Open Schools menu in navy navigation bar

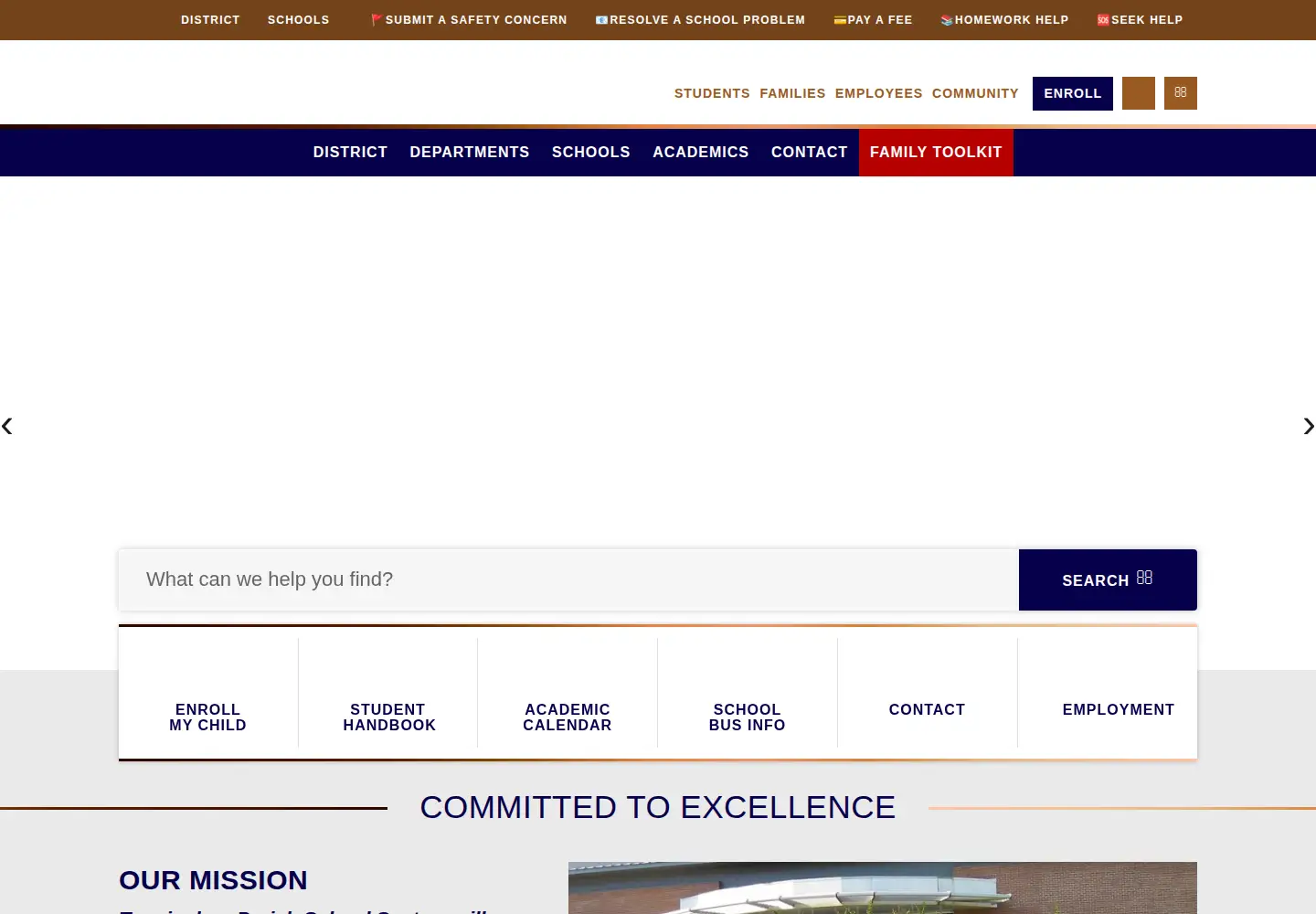tap(591, 153)
